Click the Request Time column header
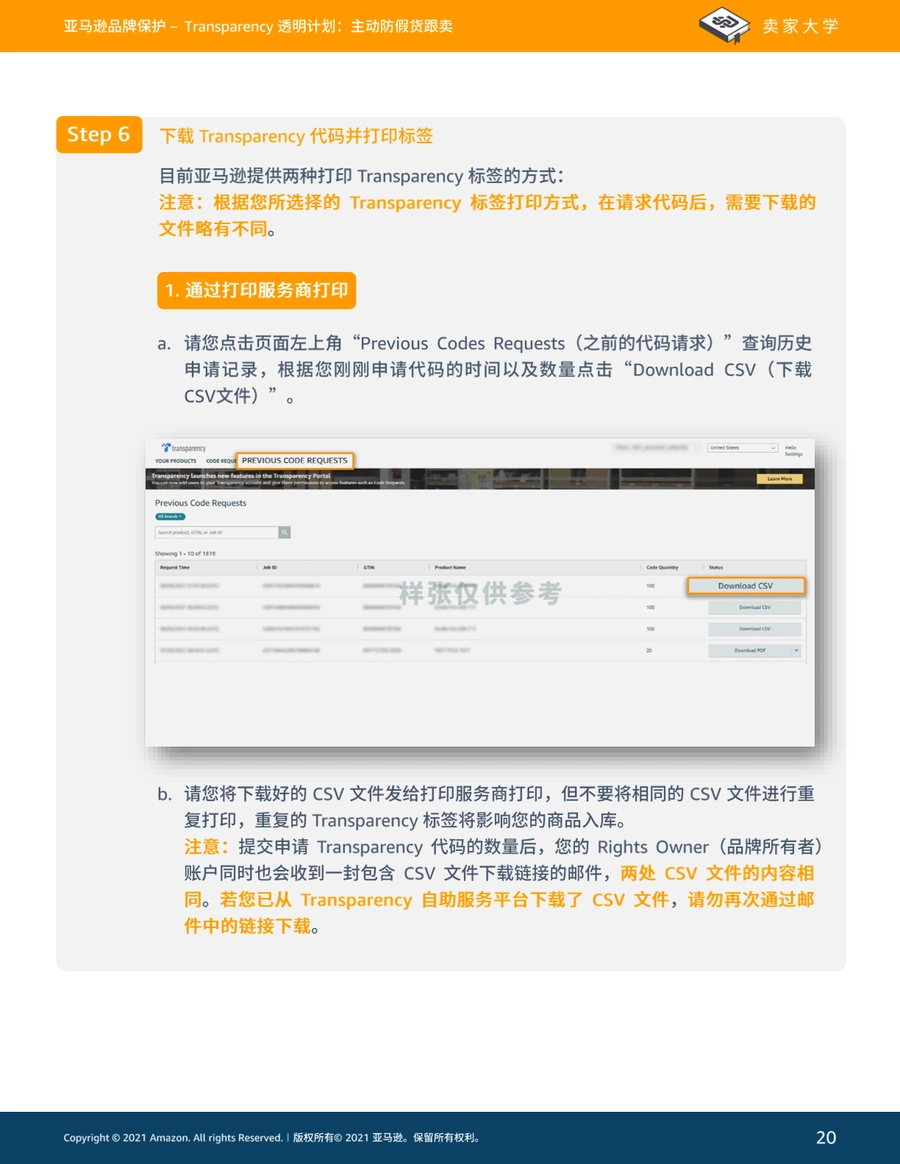The height and width of the screenshot is (1164, 900). click(x=175, y=567)
